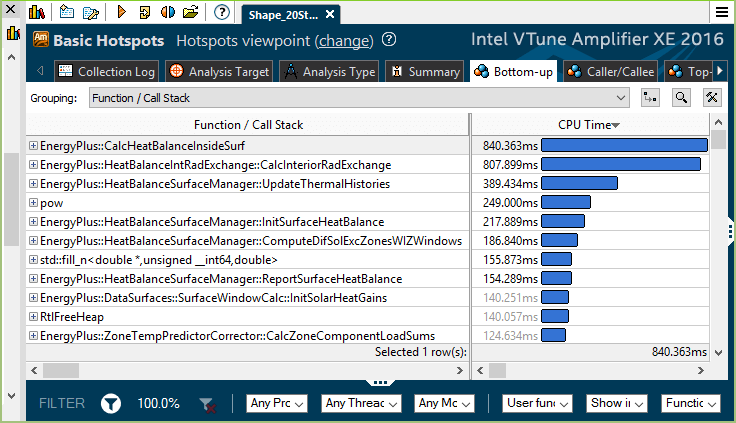Clear filters with the crossed funnel icon
This screenshot has width=736, height=423.
[207, 404]
